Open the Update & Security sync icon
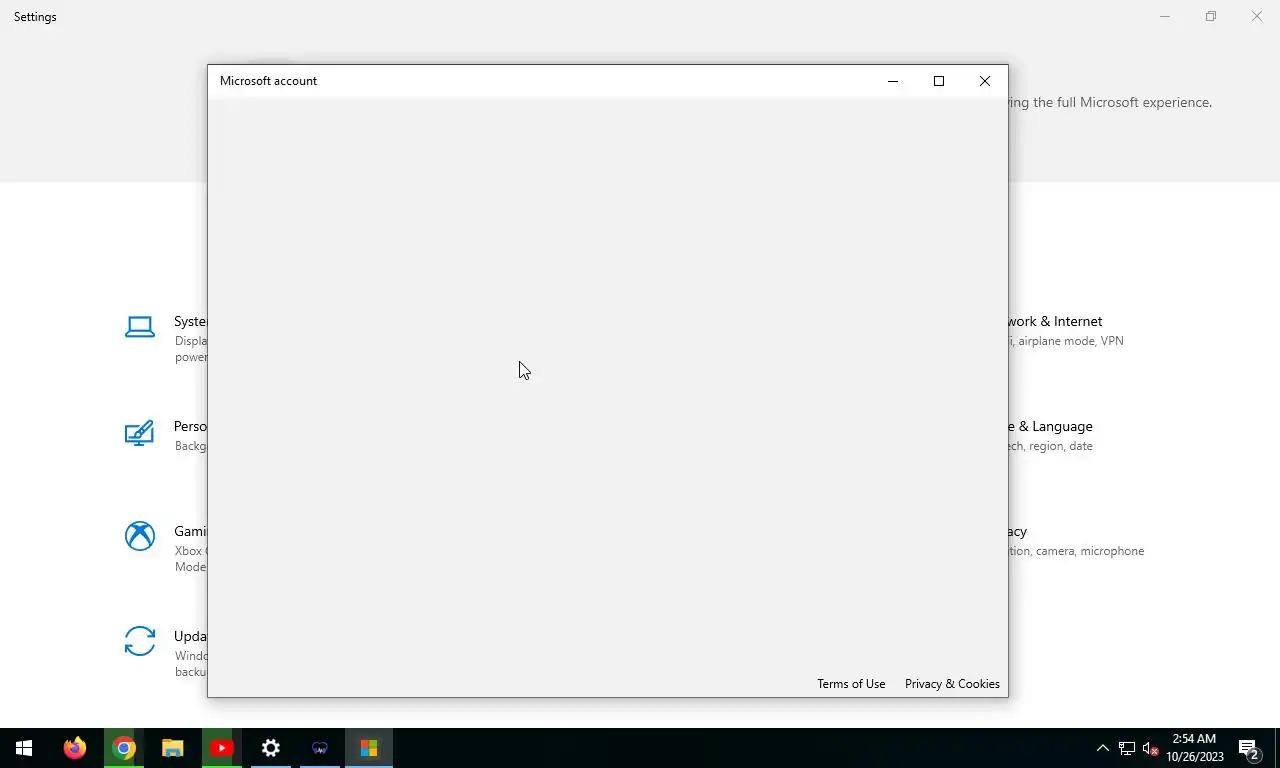 point(140,641)
